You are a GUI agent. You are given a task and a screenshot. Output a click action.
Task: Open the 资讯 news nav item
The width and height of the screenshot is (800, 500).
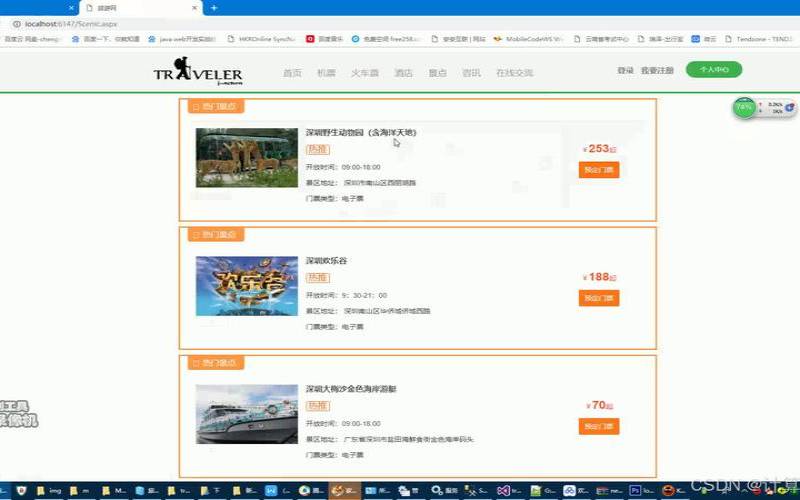pyautogui.click(x=471, y=73)
